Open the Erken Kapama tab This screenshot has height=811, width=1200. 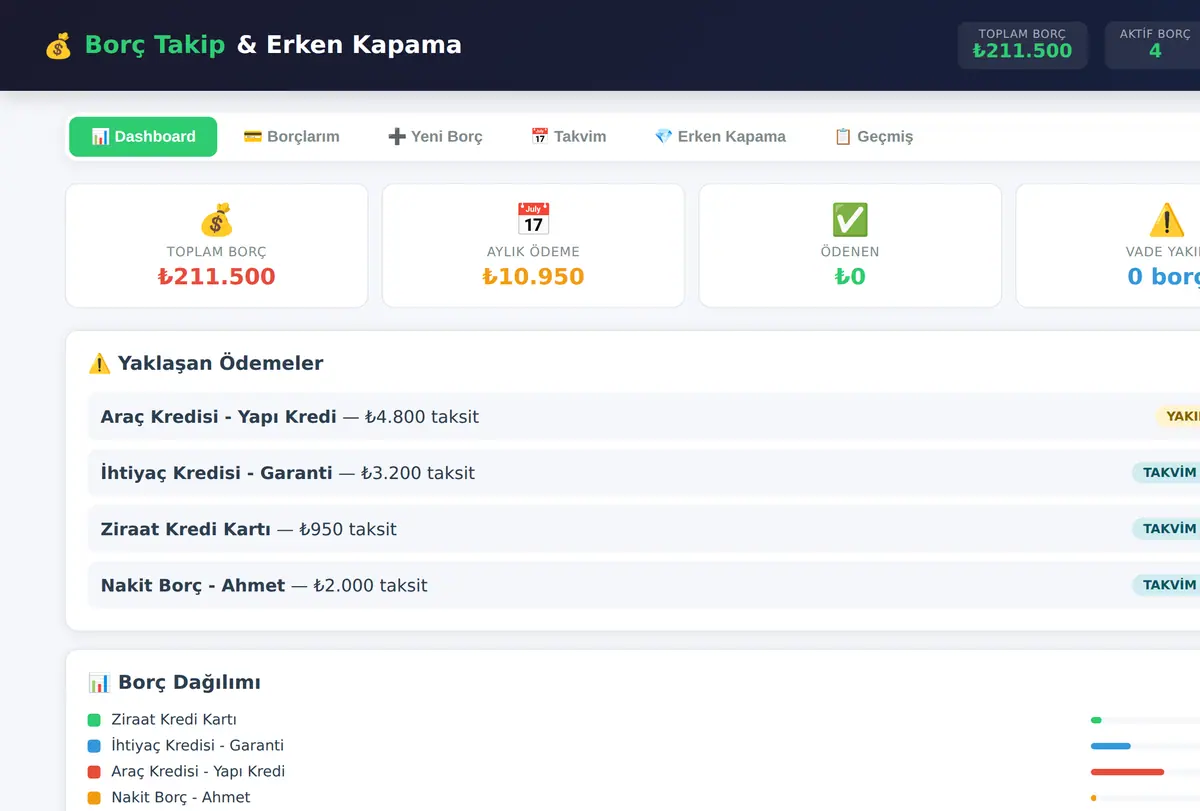click(x=720, y=137)
